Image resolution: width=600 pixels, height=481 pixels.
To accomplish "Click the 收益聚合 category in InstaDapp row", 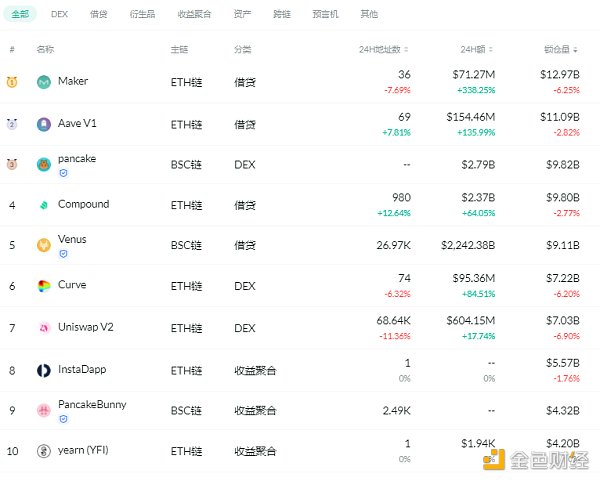I will coord(255,371).
